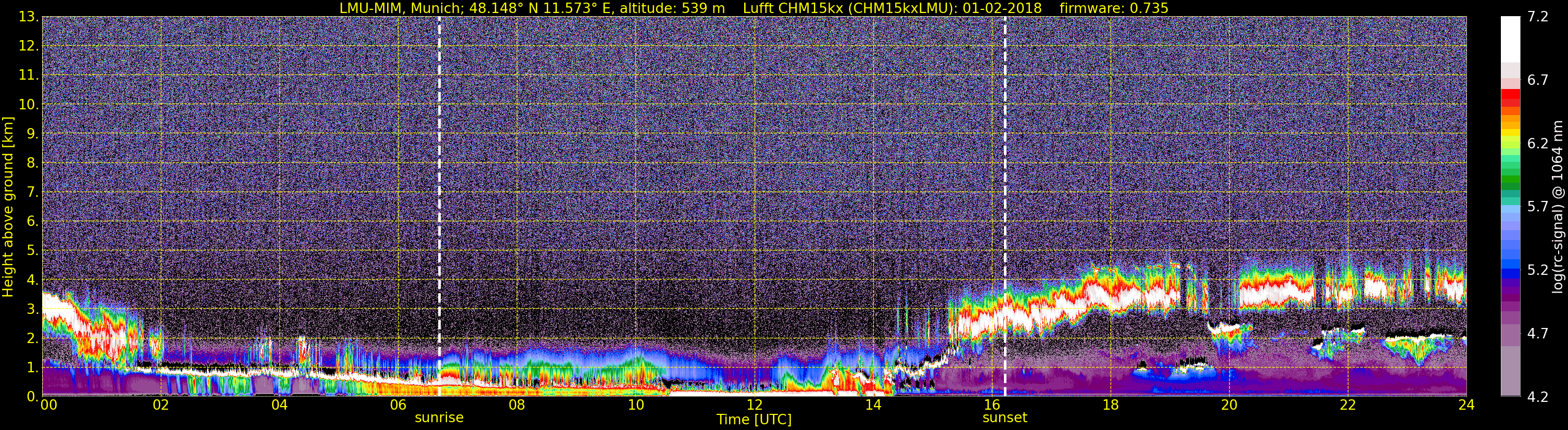Click the height axis tick '12.'

click(29, 46)
